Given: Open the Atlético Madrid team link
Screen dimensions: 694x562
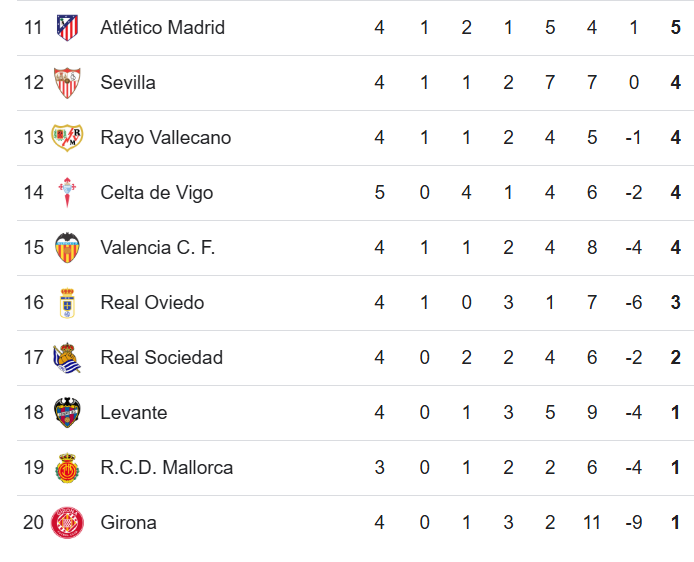Looking at the screenshot, I should 162,27.
